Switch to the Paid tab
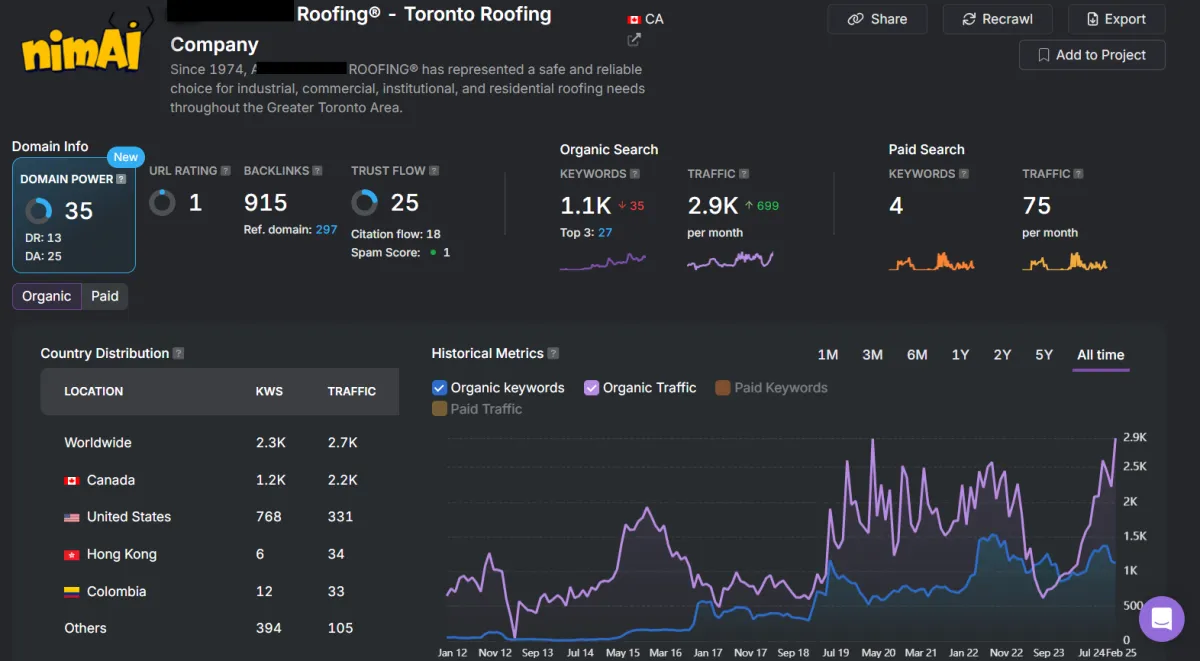1200x661 pixels. coord(105,296)
